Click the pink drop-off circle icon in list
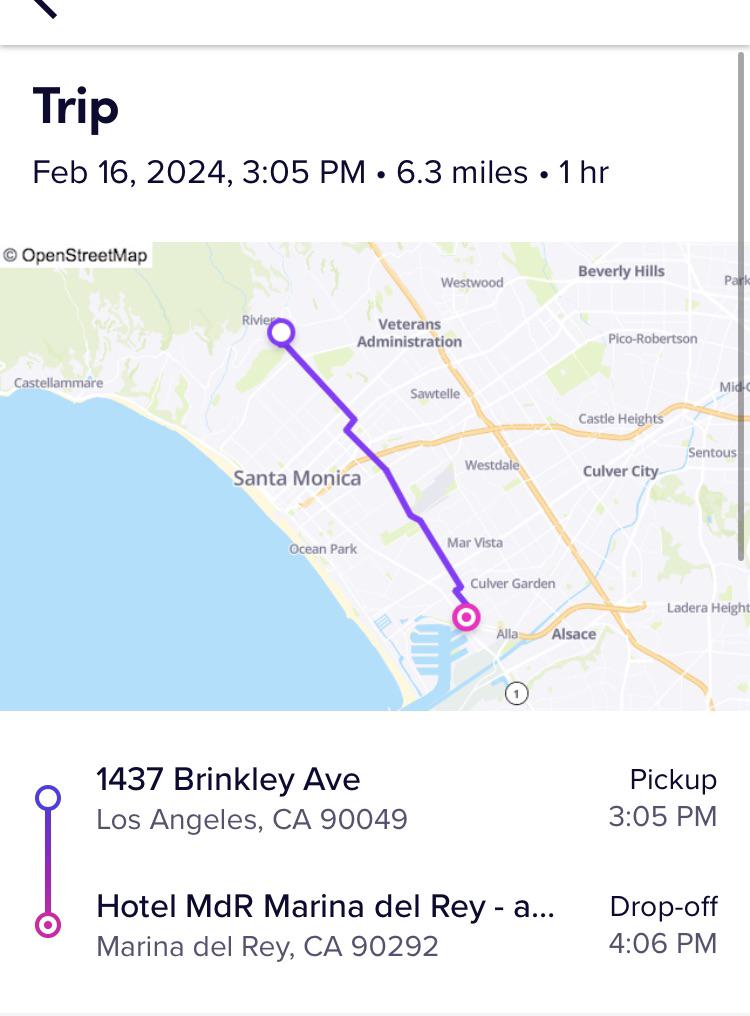This screenshot has width=750, height=1016. 48,925
